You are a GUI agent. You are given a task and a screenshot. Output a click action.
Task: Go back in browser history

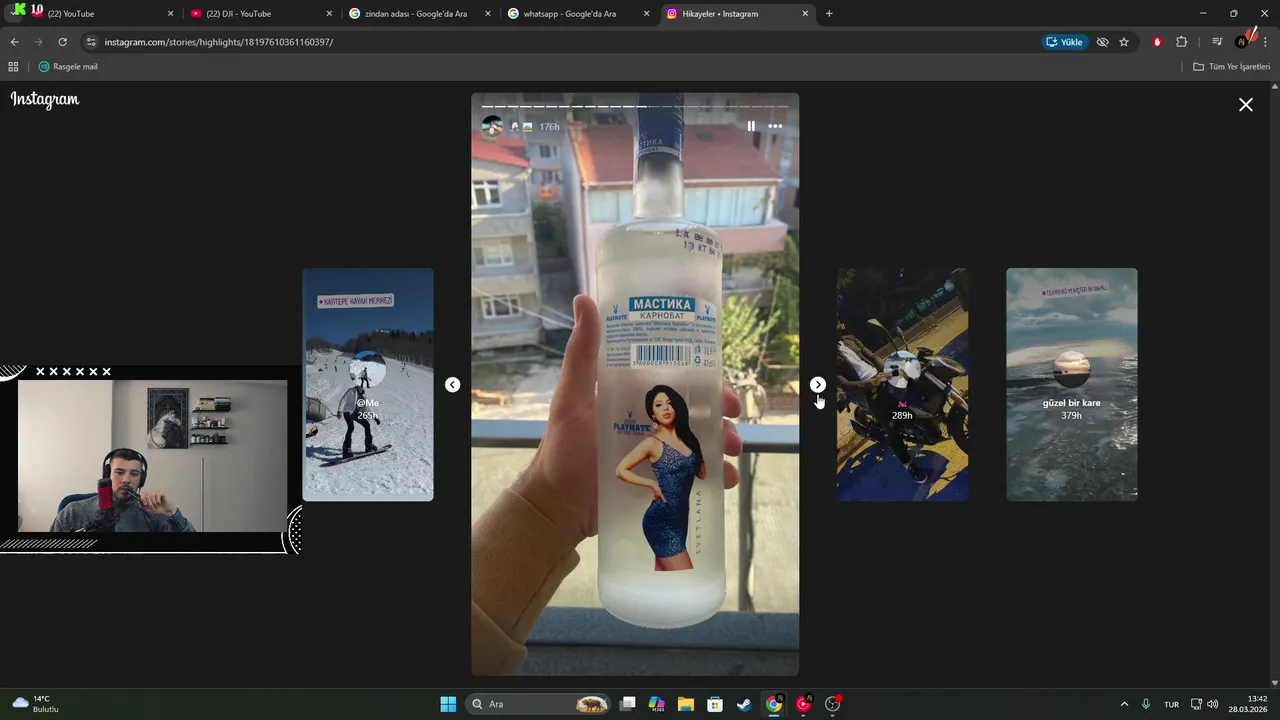point(14,42)
